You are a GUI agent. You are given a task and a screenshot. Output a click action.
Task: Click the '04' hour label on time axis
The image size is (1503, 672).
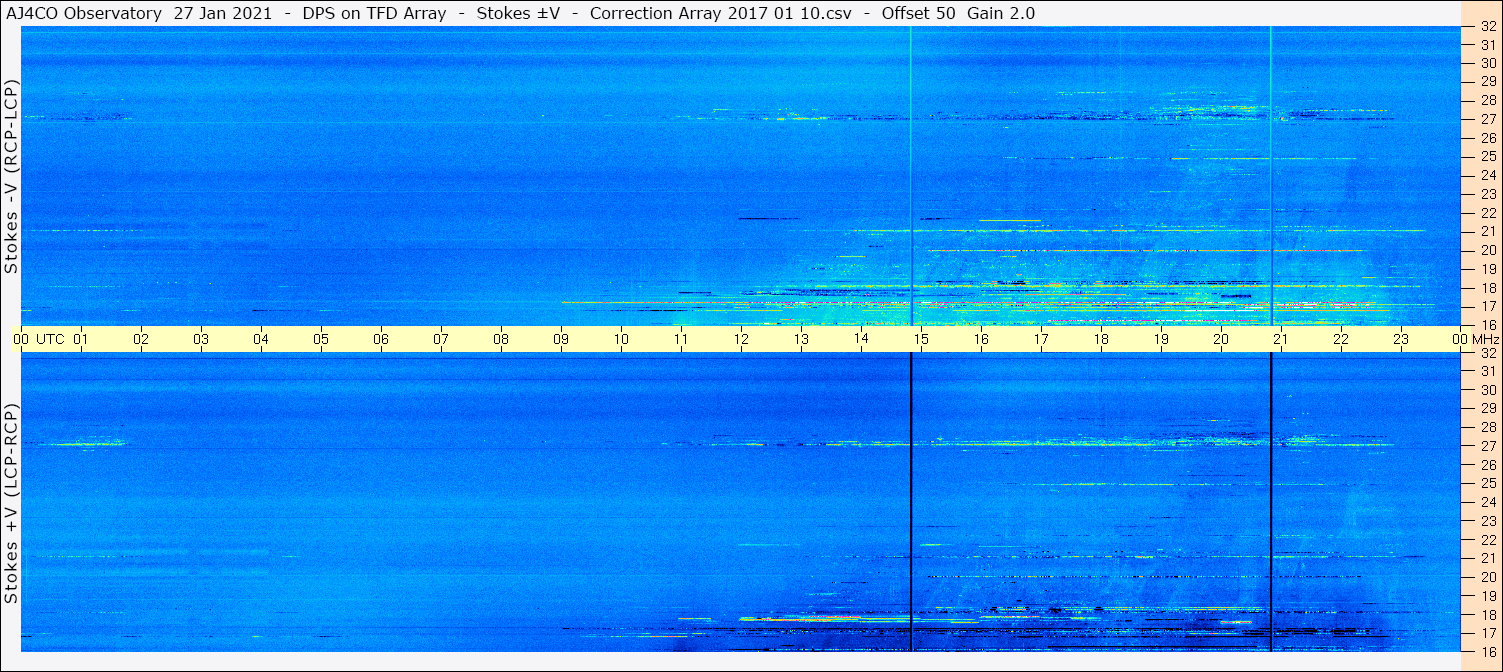pos(261,339)
